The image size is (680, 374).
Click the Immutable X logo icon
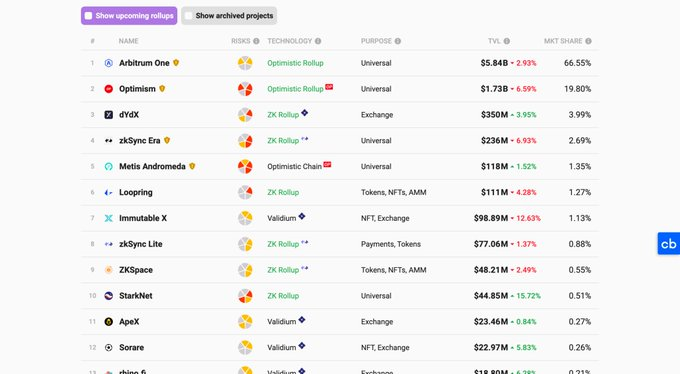tap(109, 218)
